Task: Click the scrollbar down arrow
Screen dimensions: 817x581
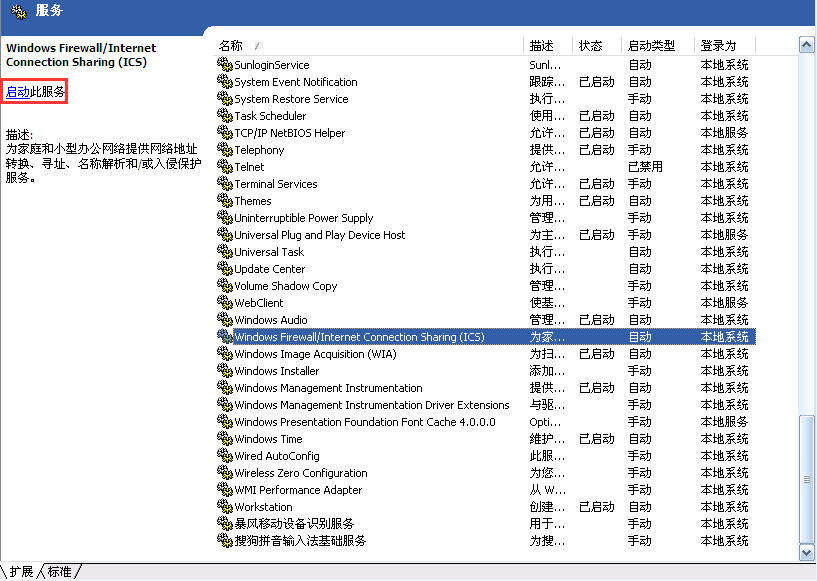Action: (807, 552)
